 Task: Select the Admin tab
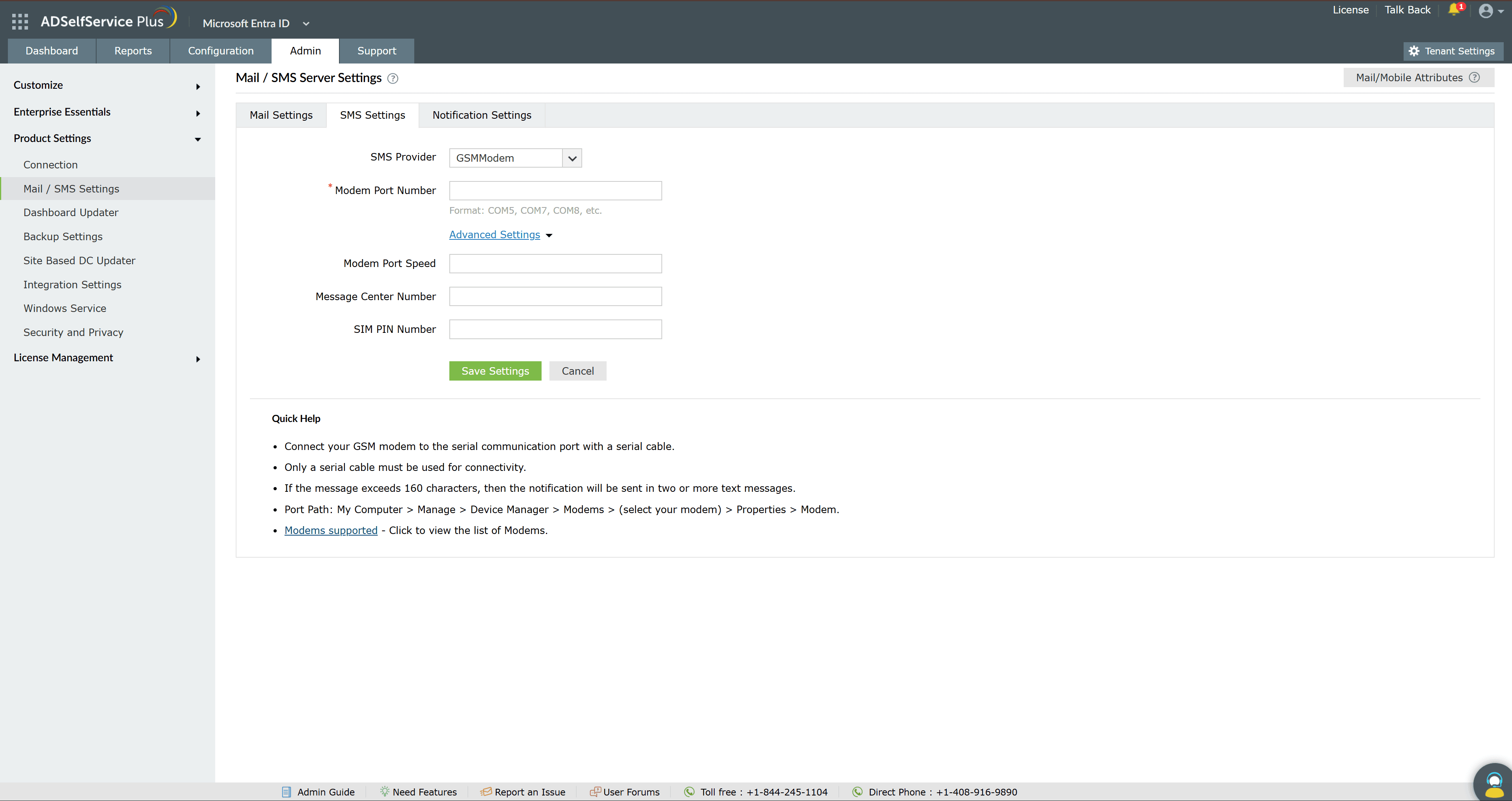(305, 51)
